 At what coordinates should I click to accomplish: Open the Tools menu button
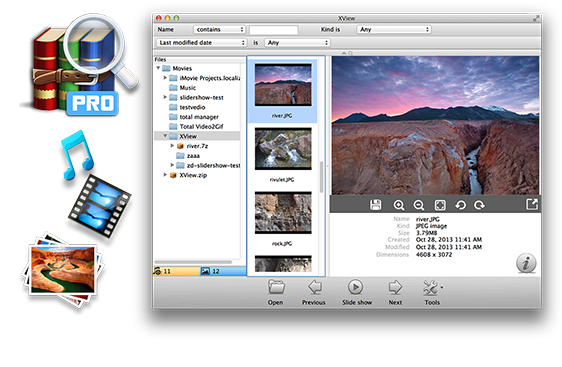click(432, 292)
